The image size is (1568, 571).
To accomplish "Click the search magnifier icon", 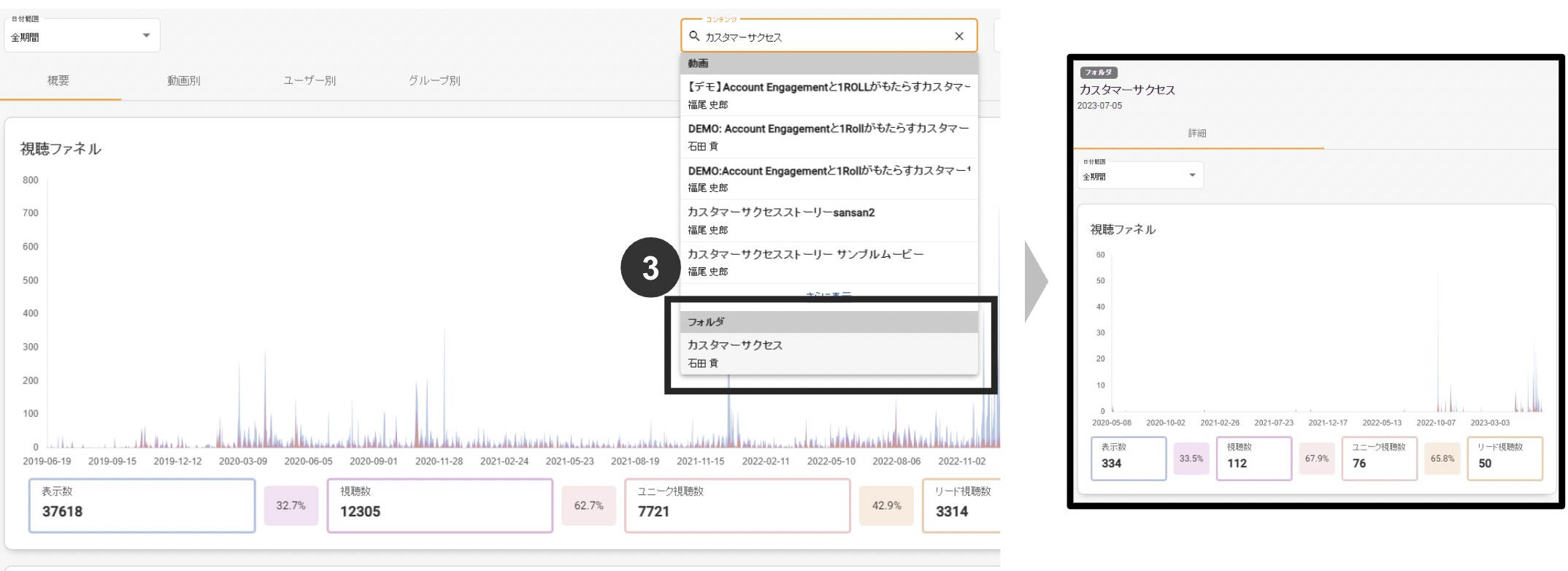I will pyautogui.click(x=694, y=36).
